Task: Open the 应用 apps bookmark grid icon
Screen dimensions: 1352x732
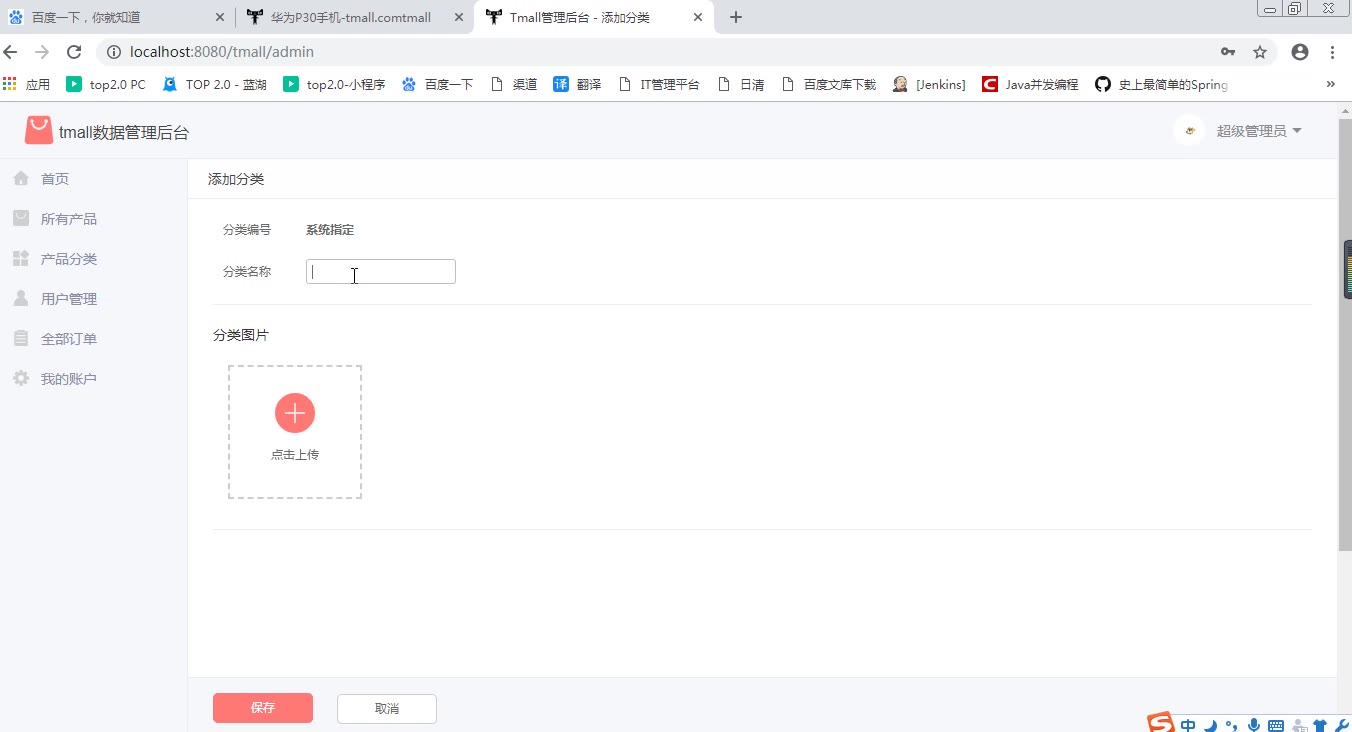Action: coord(11,84)
